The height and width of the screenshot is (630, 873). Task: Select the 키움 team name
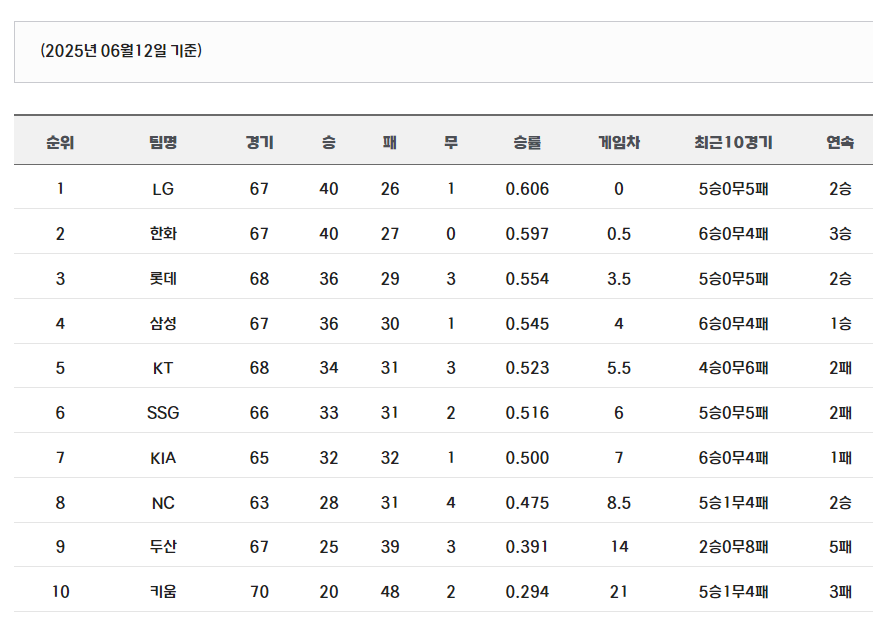[x=163, y=592]
